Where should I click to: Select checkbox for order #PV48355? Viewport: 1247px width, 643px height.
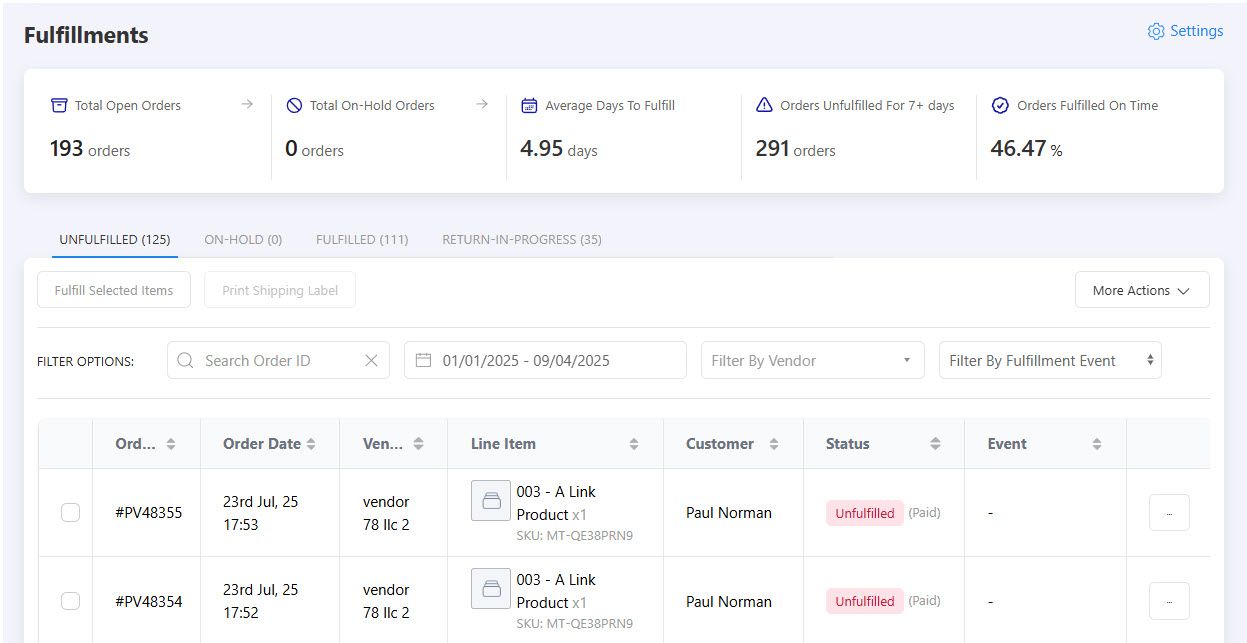pyautogui.click(x=70, y=513)
